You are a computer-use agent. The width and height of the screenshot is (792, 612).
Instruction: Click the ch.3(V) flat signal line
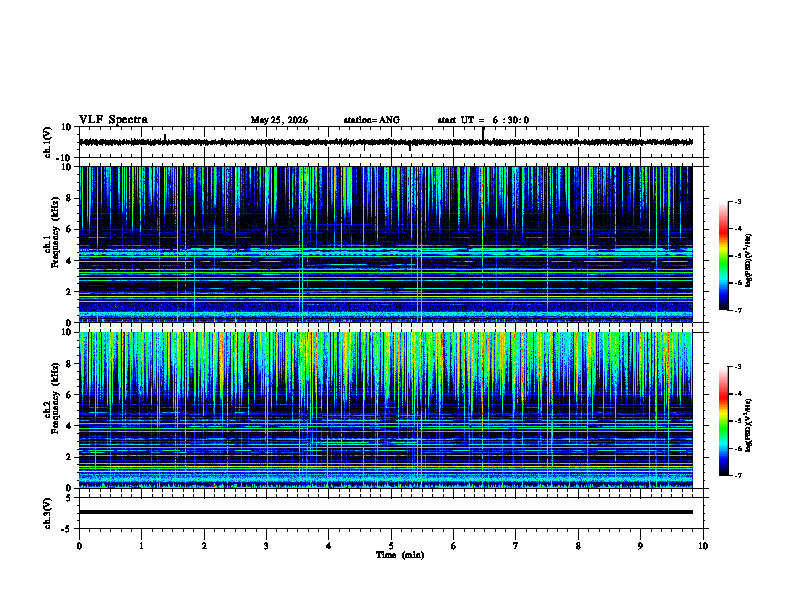[386, 512]
